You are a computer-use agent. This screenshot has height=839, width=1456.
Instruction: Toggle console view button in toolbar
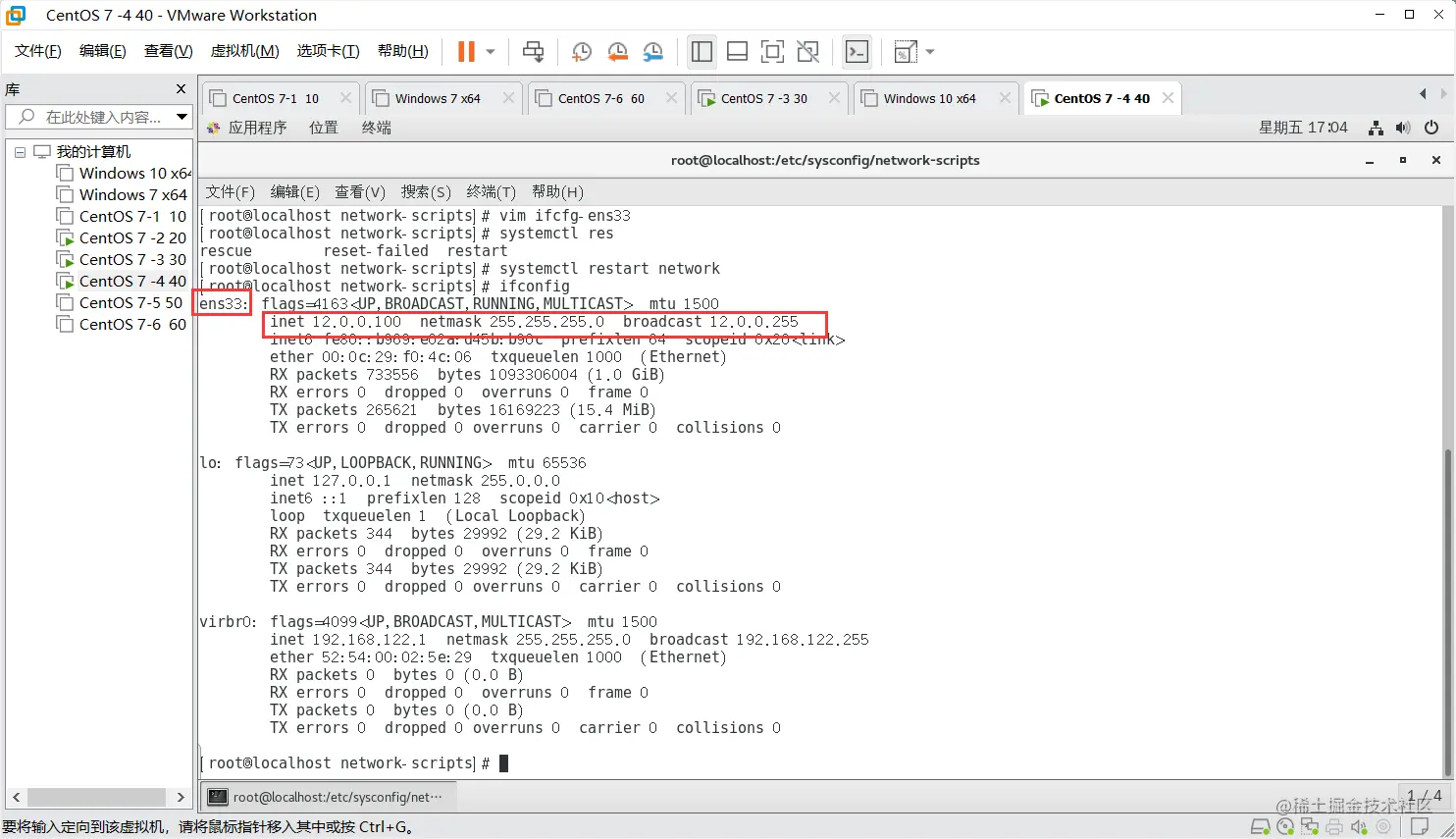tap(857, 51)
